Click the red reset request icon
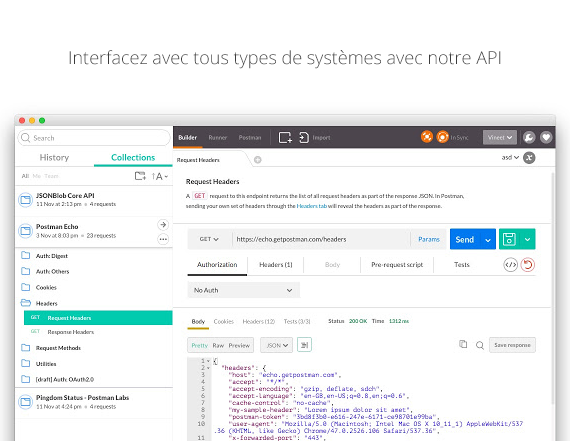Viewport: 570px width, 441px height. point(527,265)
